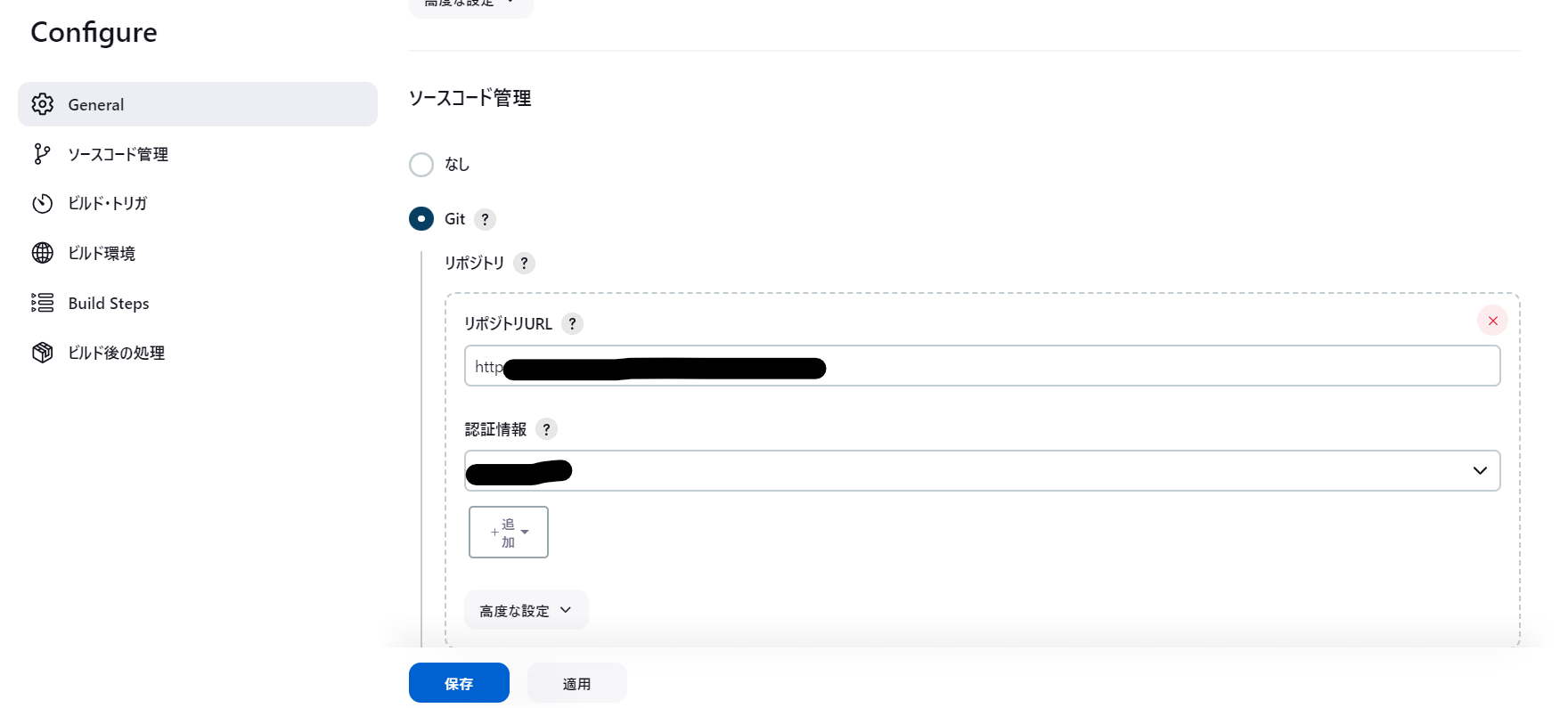Click the Configure page title
Viewport: 1568px width, 708px height.
pos(94,33)
